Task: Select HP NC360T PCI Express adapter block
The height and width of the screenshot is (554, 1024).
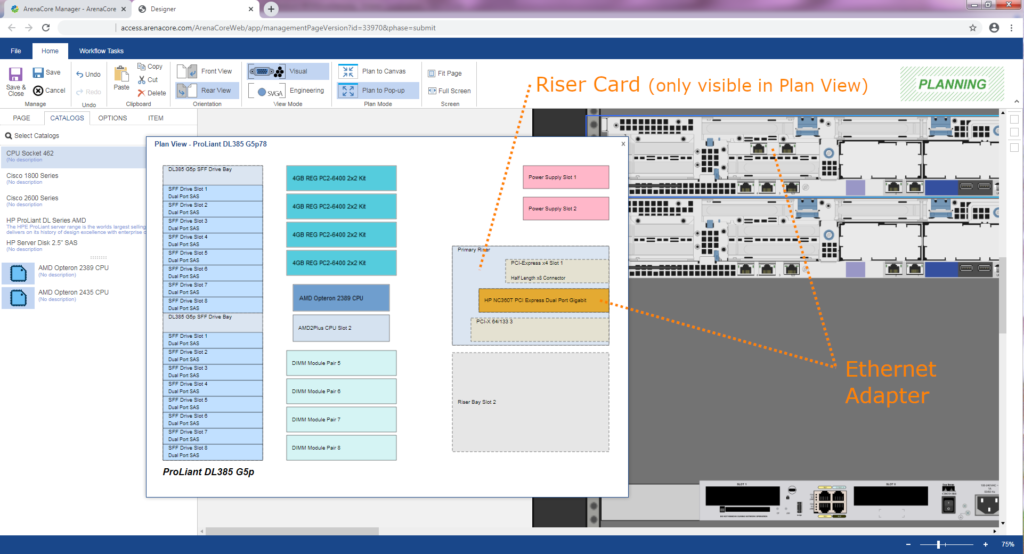Action: point(543,300)
